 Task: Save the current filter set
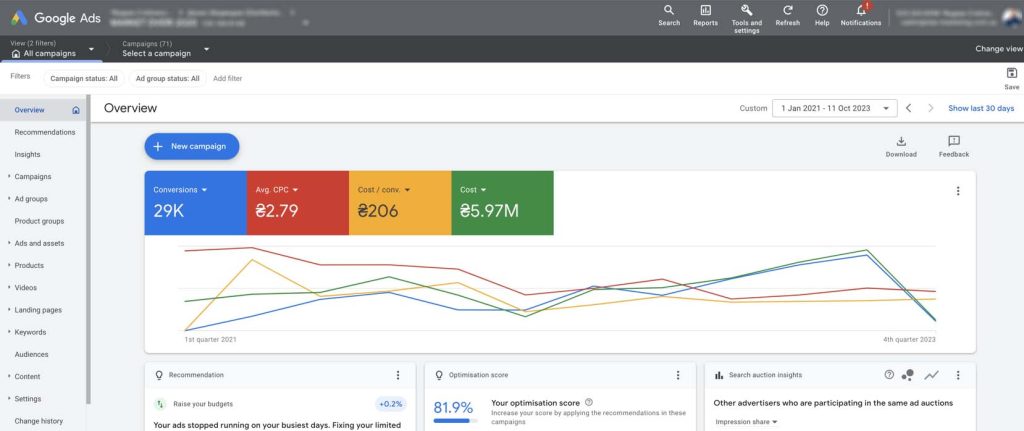tap(1011, 73)
